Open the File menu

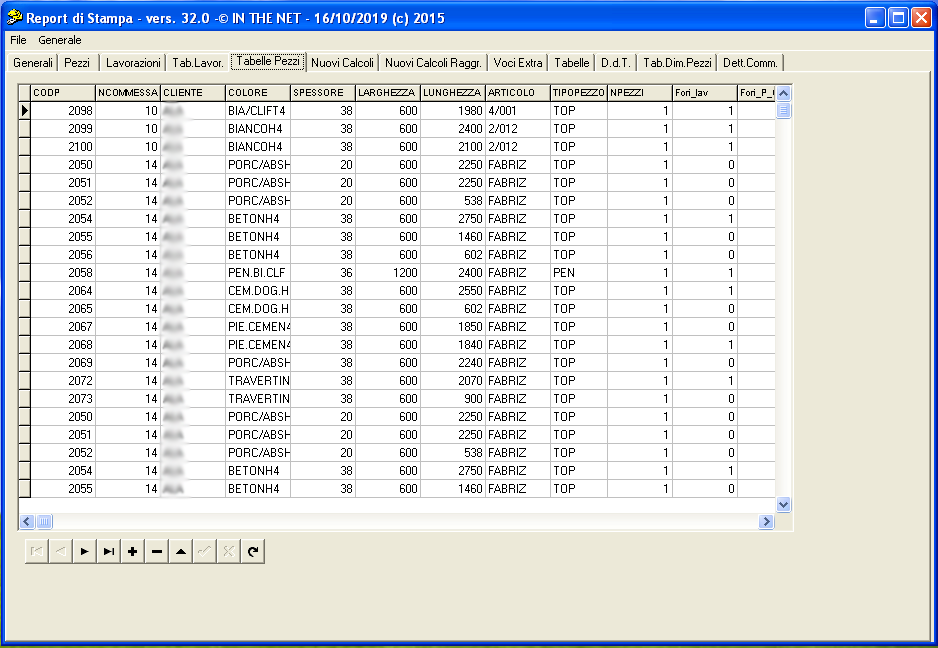18,40
